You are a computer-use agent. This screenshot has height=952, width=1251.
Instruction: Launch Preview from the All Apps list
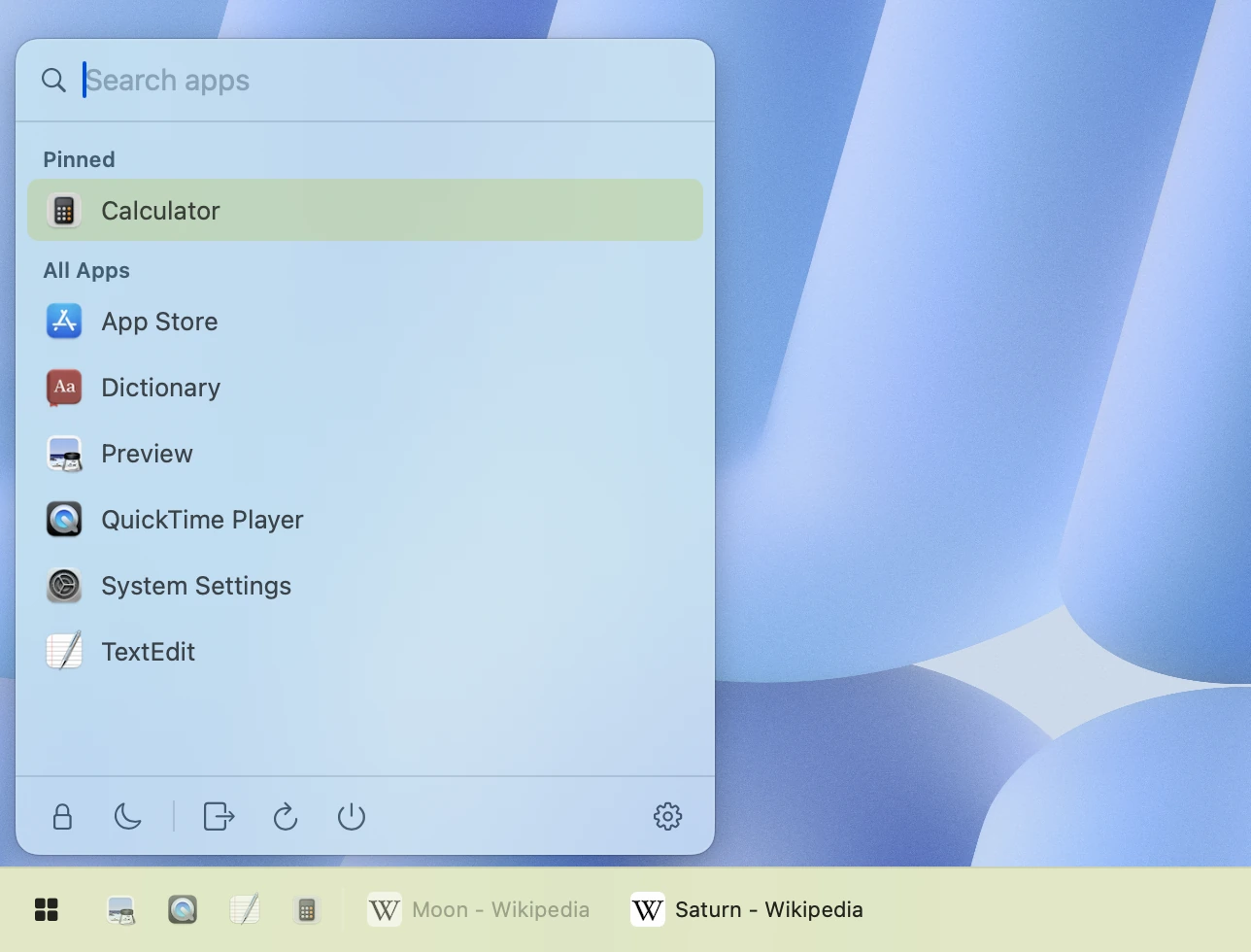[x=365, y=453]
